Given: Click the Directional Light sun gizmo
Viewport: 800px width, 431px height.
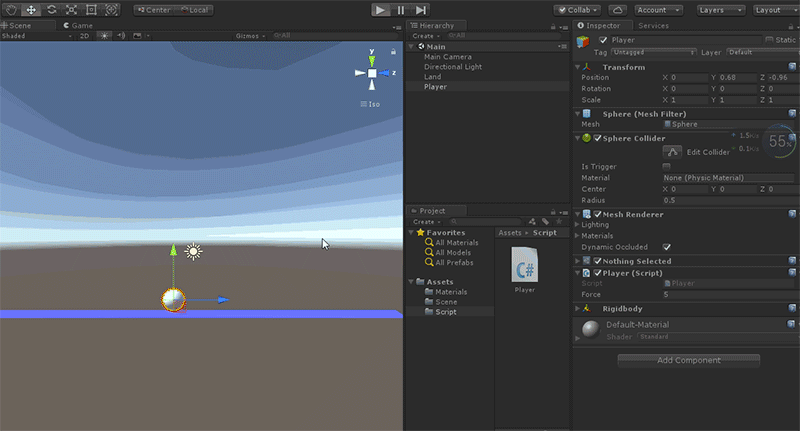Looking at the screenshot, I should coord(193,251).
